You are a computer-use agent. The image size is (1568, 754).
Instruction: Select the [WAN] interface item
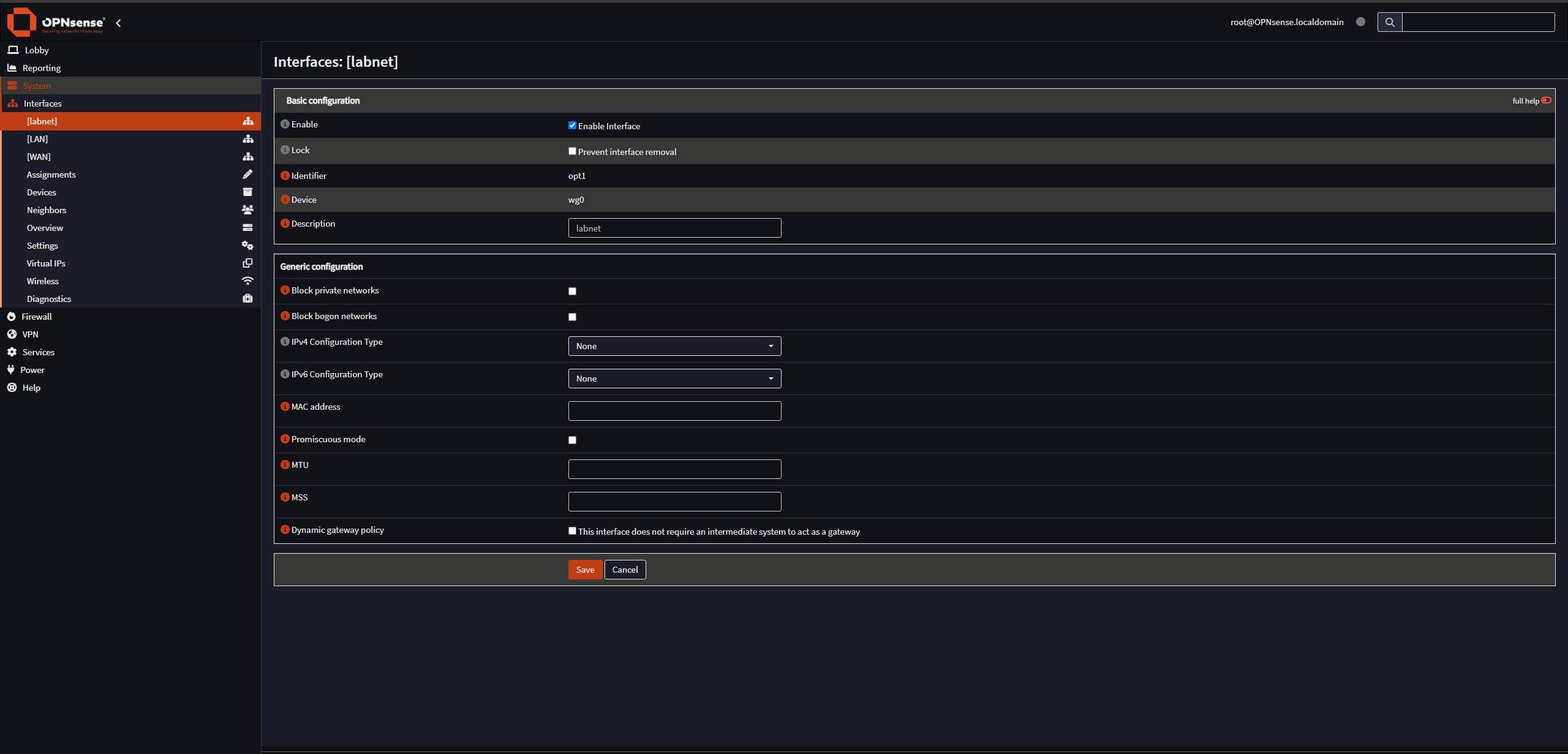39,157
